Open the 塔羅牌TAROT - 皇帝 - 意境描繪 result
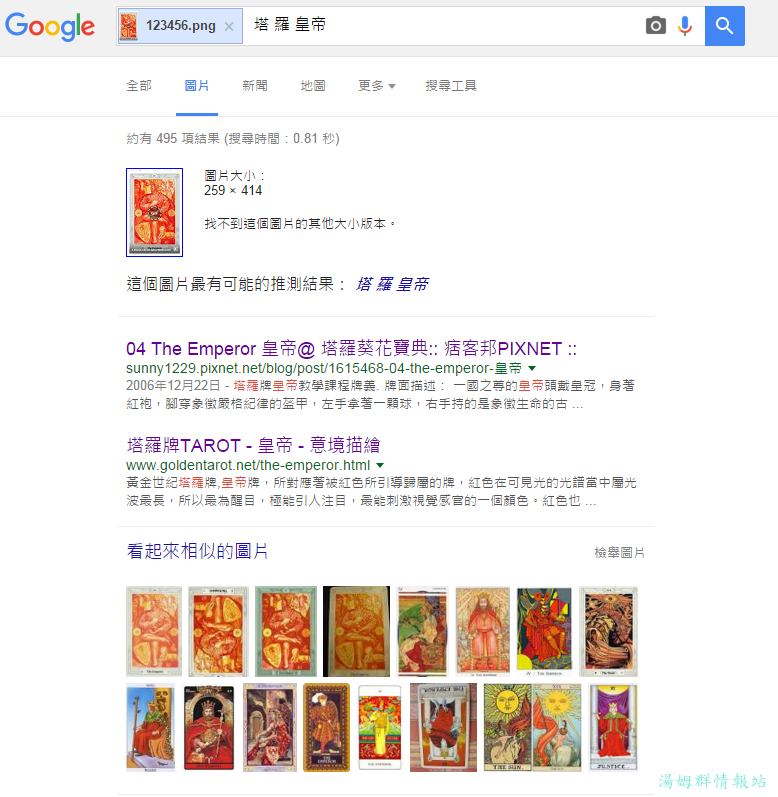This screenshot has height=797, width=778. tap(253, 445)
